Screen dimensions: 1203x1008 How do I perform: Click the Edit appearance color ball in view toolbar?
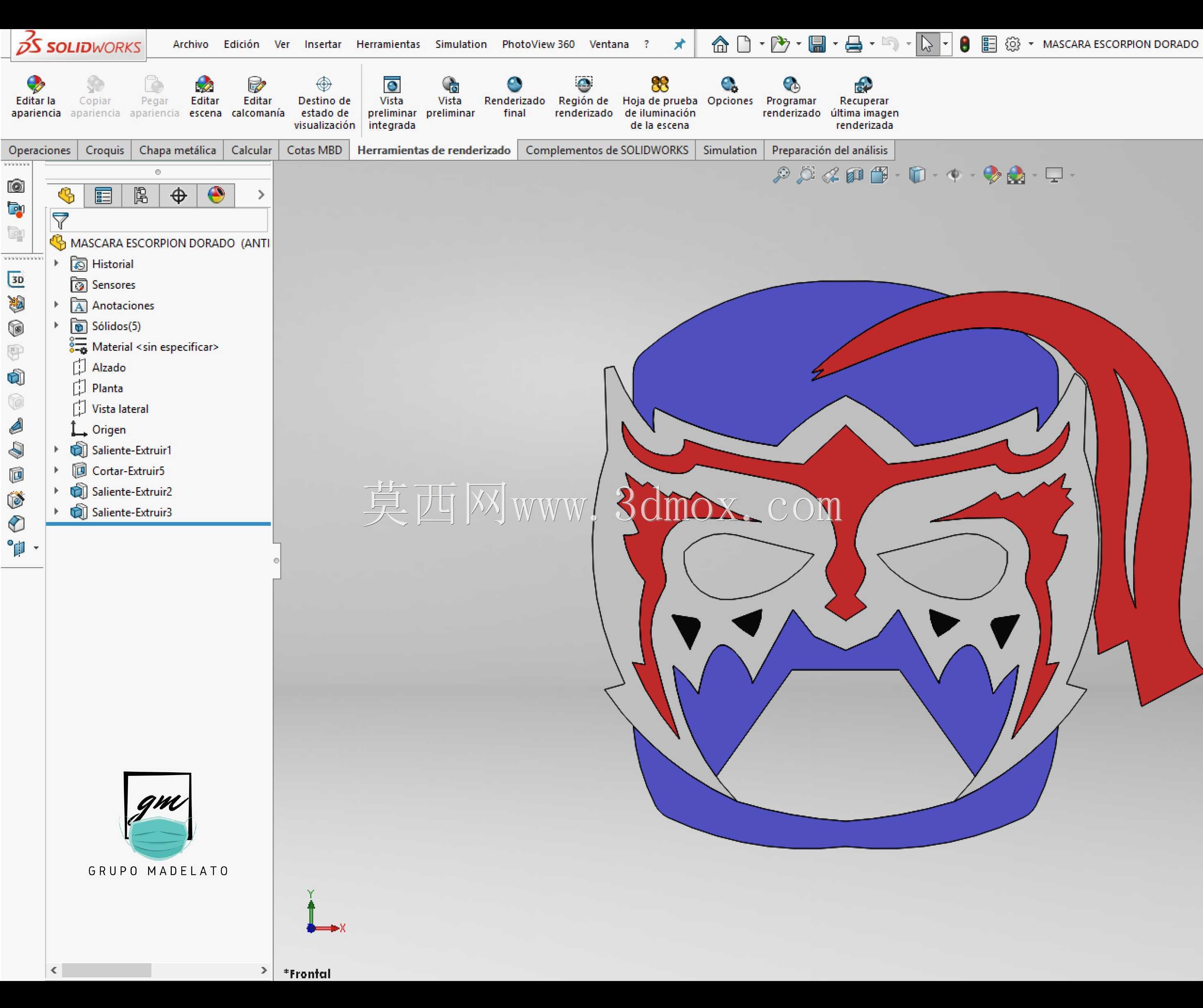pyautogui.click(x=992, y=175)
